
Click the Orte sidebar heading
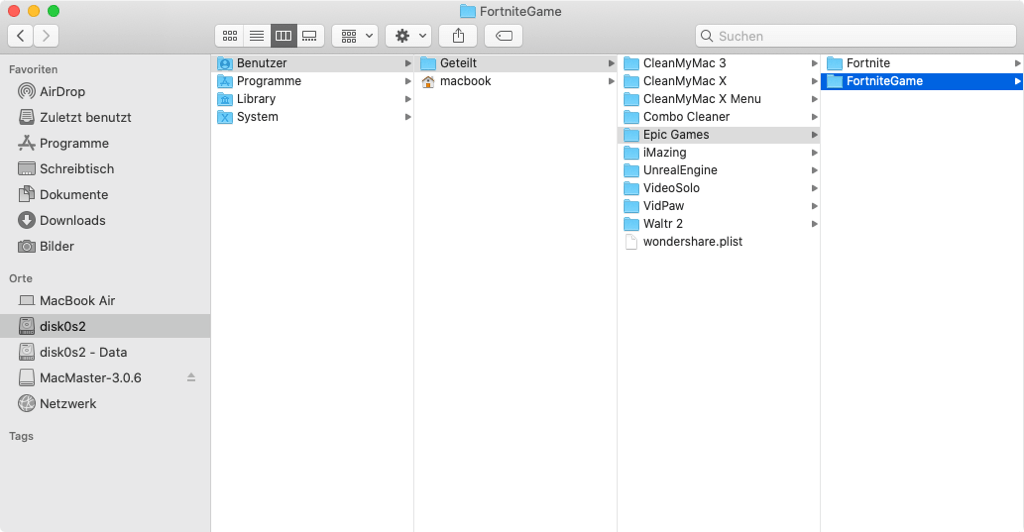click(21, 278)
